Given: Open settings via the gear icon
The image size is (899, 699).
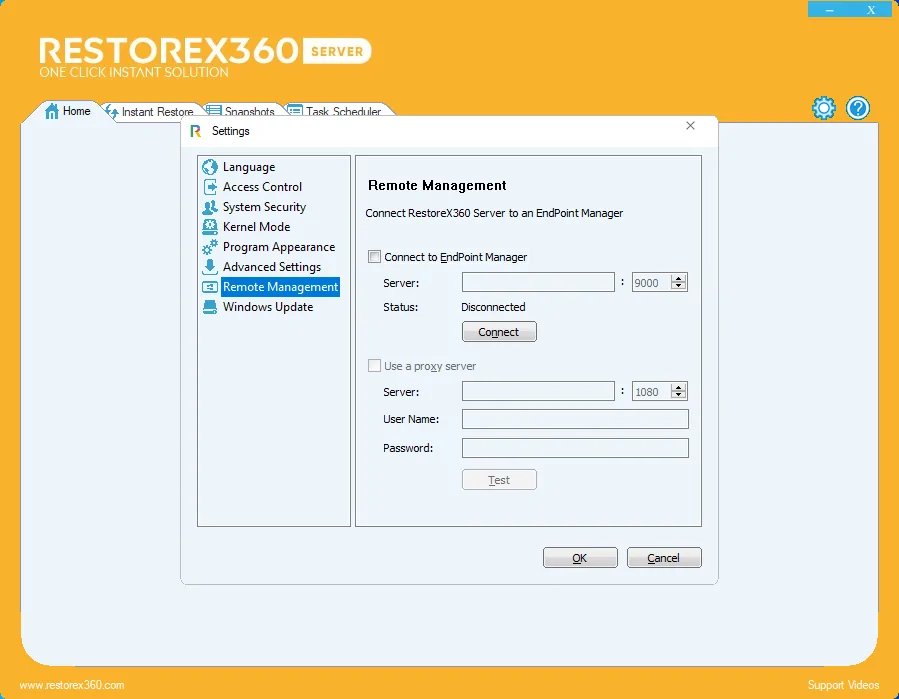Looking at the screenshot, I should [823, 108].
